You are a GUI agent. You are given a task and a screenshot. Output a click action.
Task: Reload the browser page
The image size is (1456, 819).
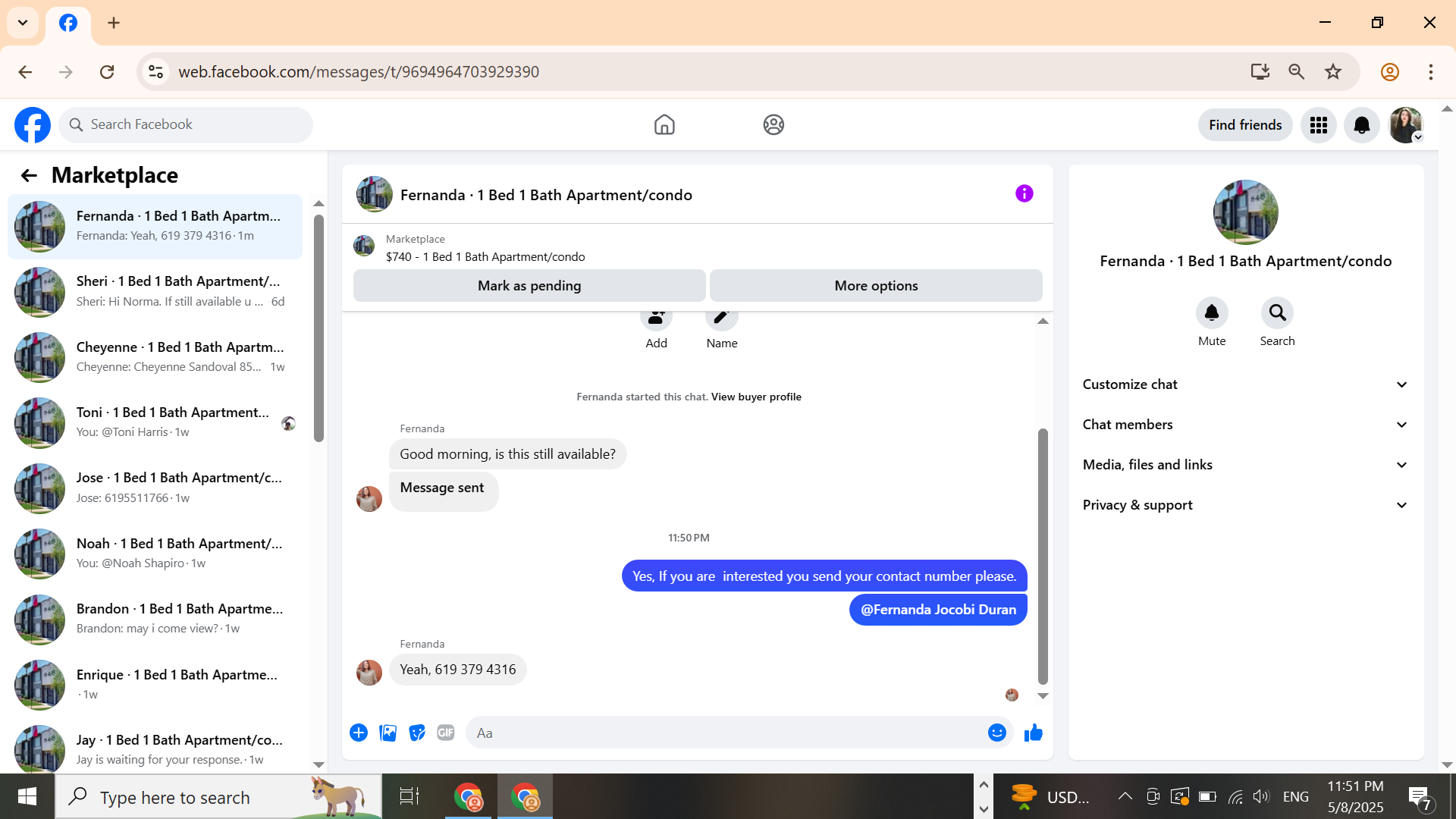point(107,72)
